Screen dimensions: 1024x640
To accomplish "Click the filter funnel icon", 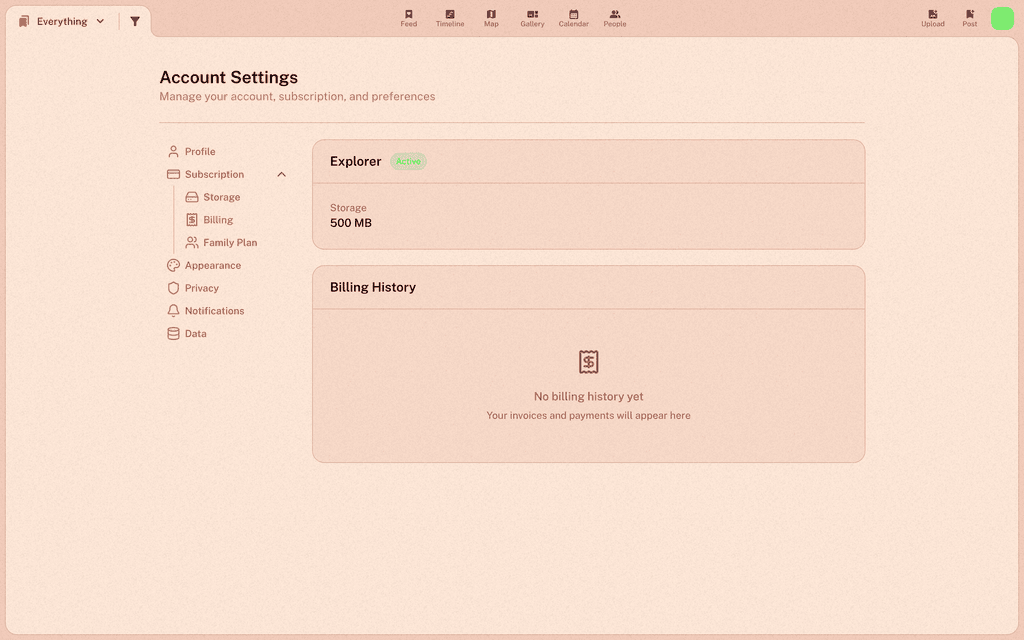I will [135, 22].
